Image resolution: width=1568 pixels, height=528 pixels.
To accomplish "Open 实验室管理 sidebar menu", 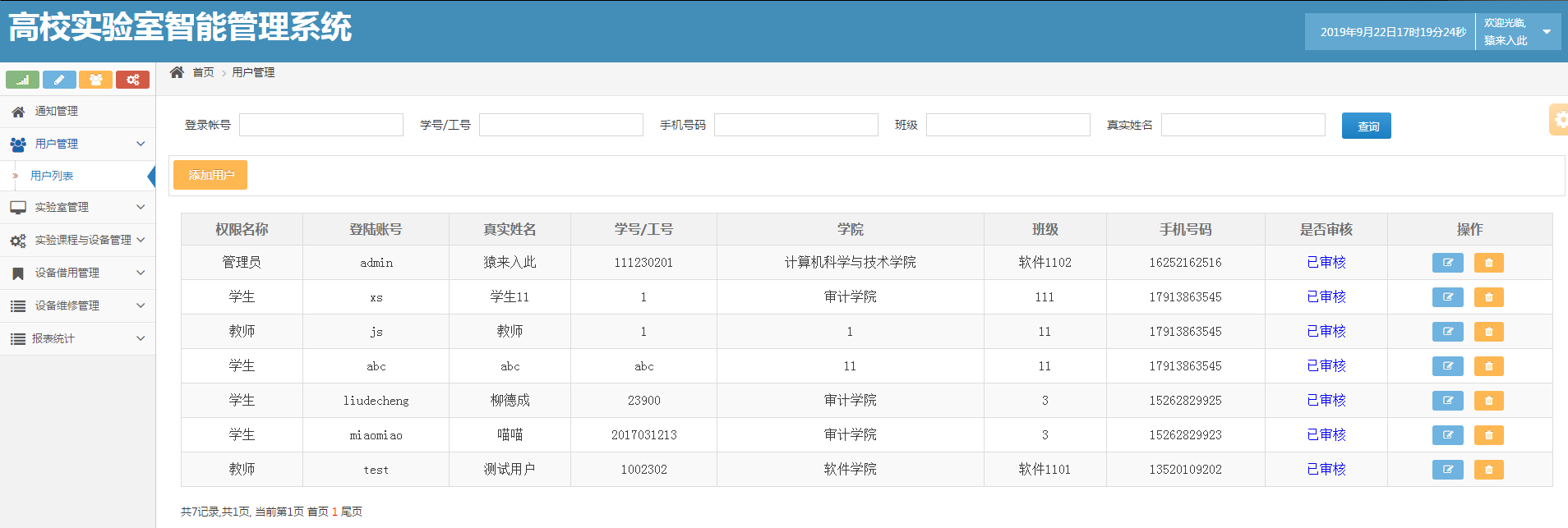I will (77, 207).
